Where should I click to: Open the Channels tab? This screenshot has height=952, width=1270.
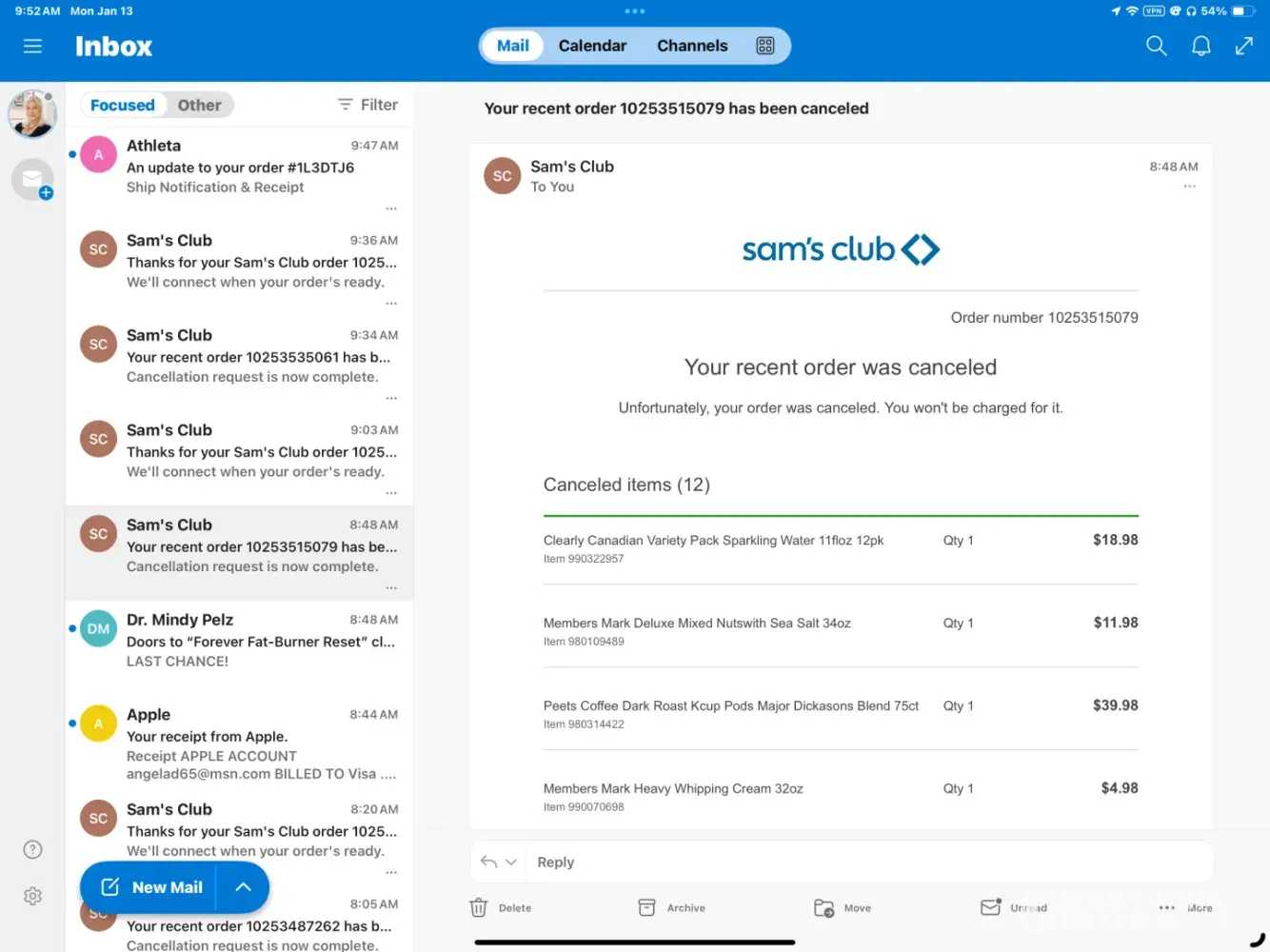pos(692,46)
